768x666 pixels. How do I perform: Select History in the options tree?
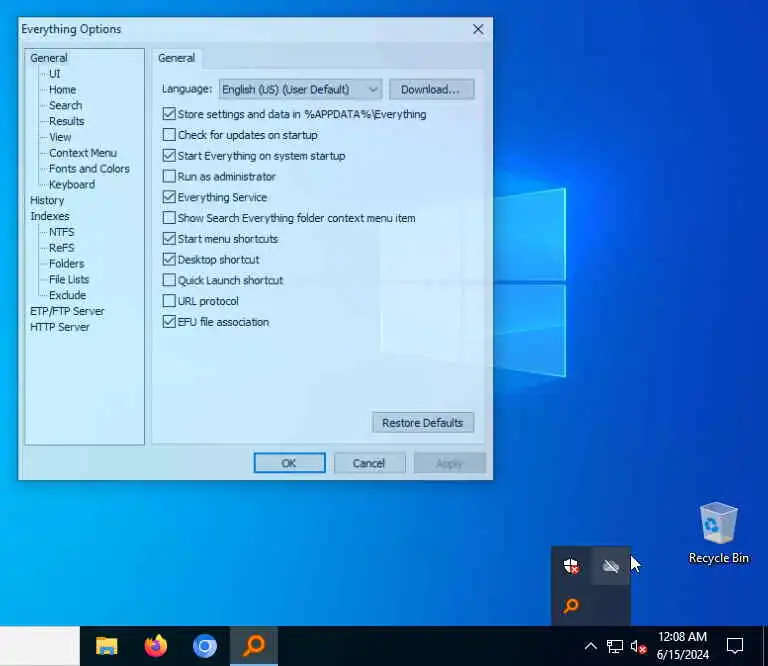point(47,200)
